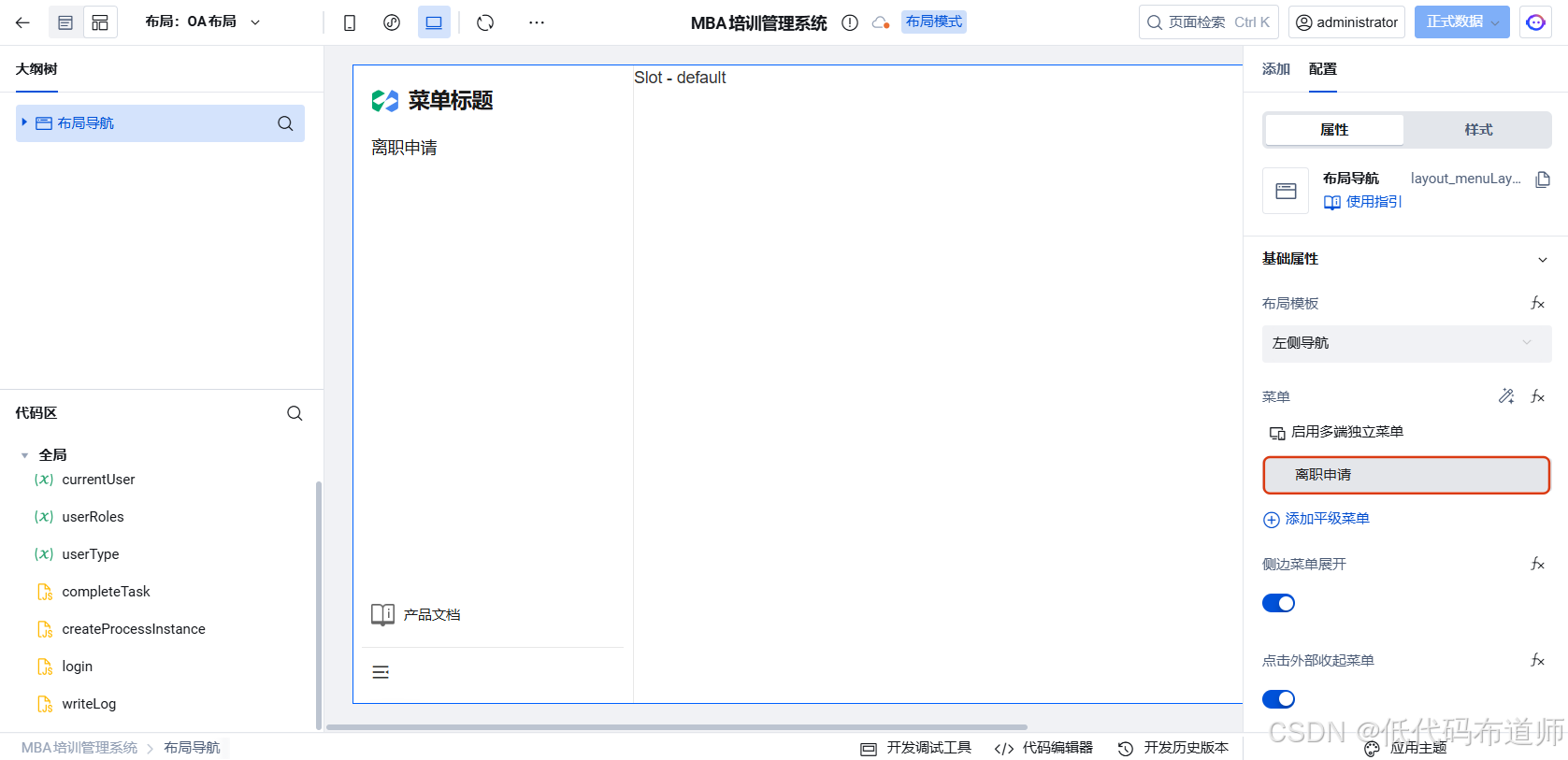The image size is (1568, 760).
Task: Click the cloud sync status icon
Action: click(x=880, y=23)
